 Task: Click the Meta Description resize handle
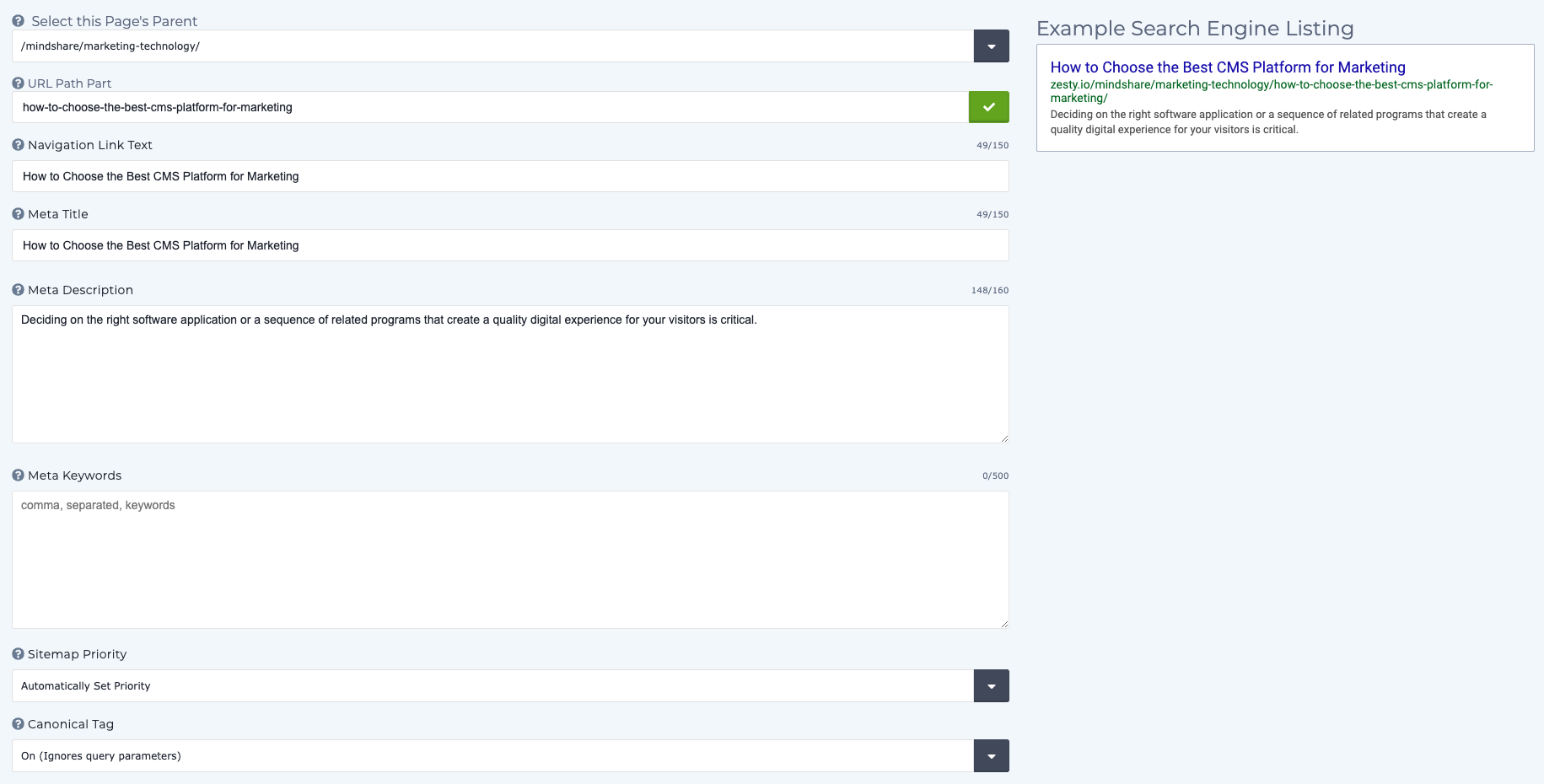1004,438
